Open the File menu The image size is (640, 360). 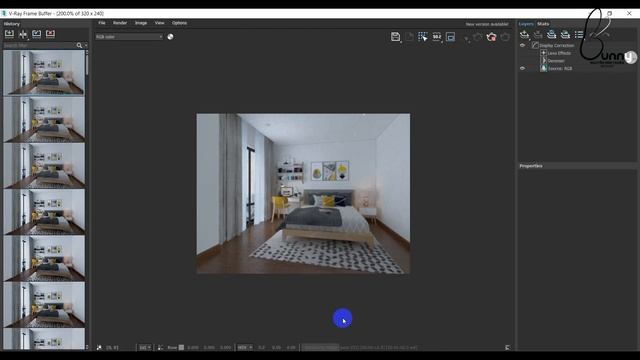point(102,23)
